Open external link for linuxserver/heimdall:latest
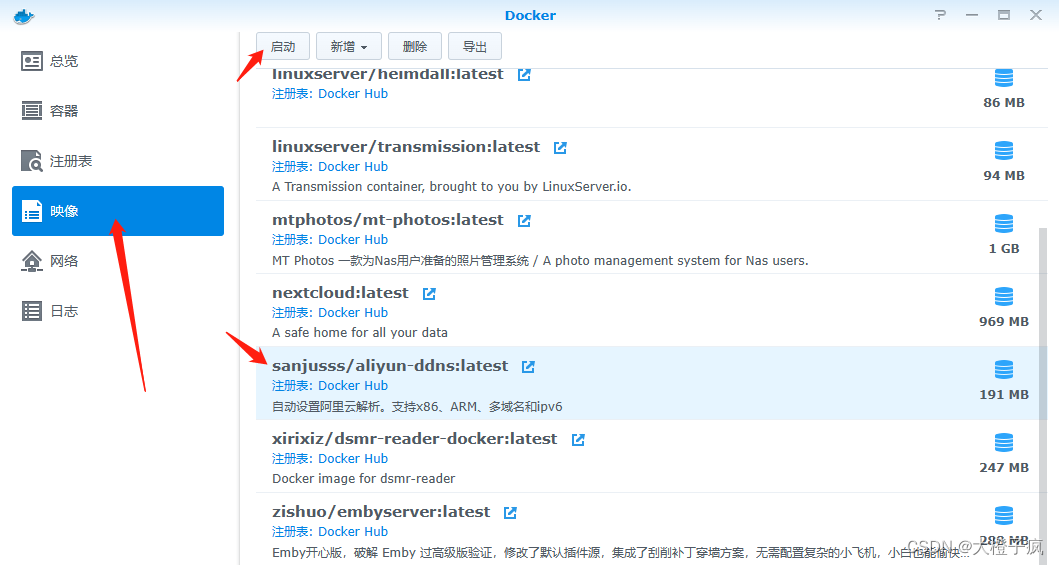The width and height of the screenshot is (1059, 565). click(x=524, y=75)
